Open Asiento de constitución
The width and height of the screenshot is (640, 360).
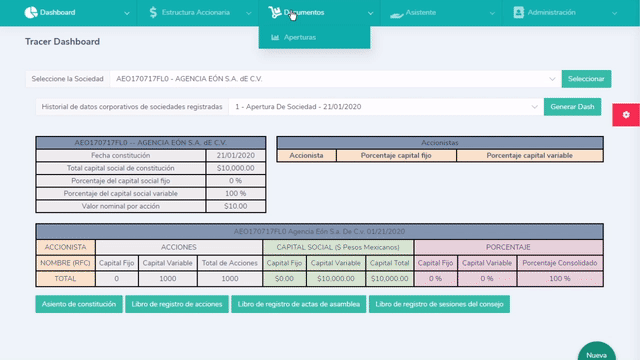[x=79, y=304]
